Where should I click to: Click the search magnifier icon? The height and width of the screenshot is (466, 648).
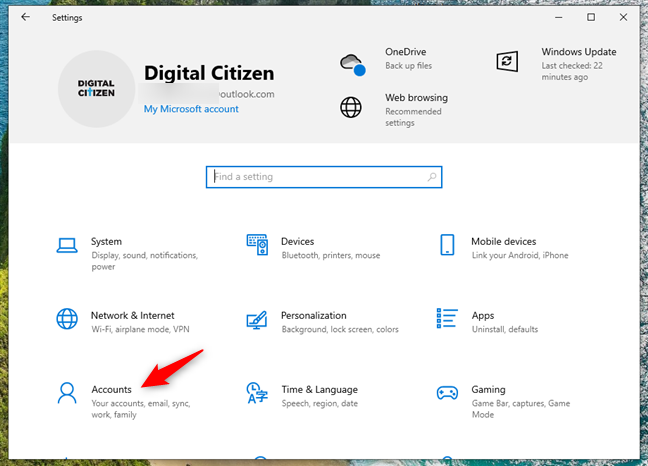coord(432,177)
